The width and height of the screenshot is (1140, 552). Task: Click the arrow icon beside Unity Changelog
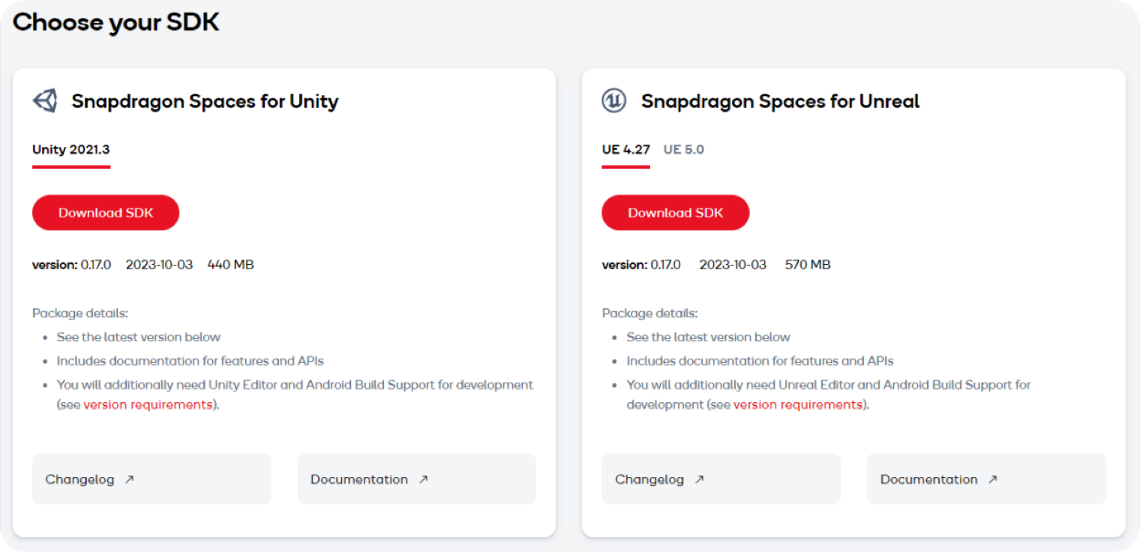pyautogui.click(x=129, y=479)
